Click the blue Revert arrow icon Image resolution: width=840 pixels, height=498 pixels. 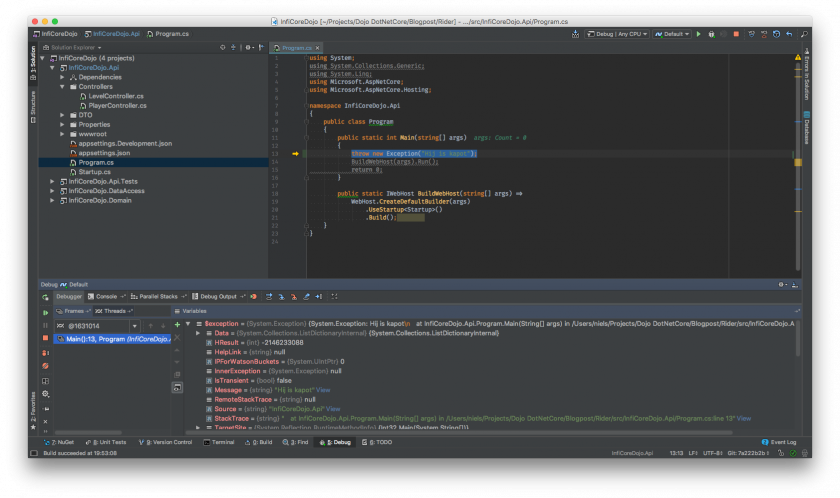pos(789,34)
